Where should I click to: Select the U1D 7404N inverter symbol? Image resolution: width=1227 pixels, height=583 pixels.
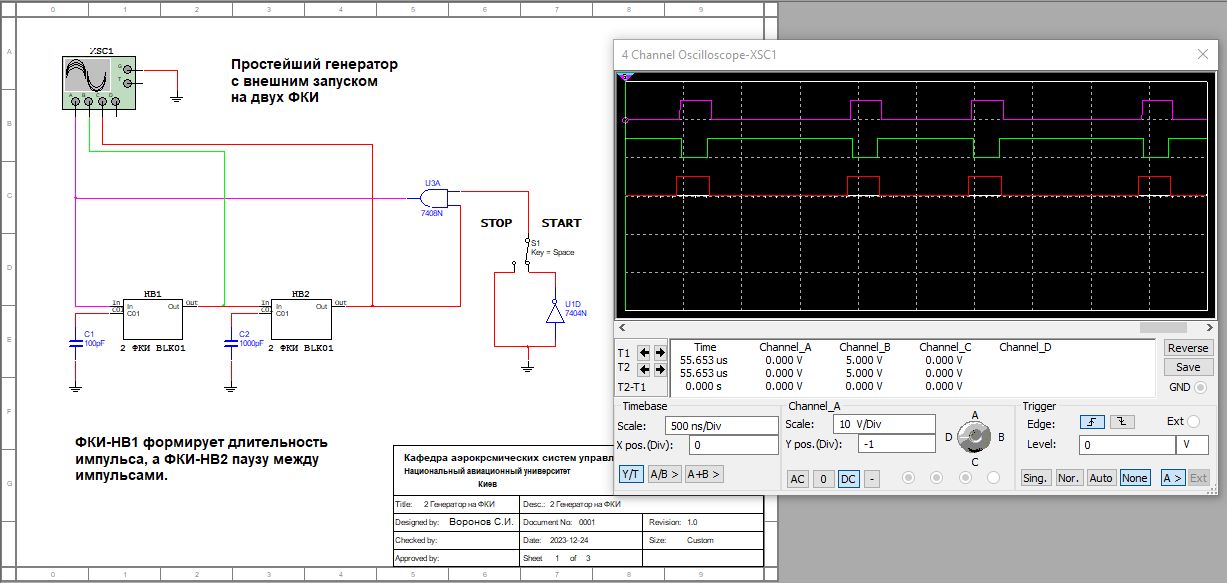pyautogui.click(x=553, y=312)
